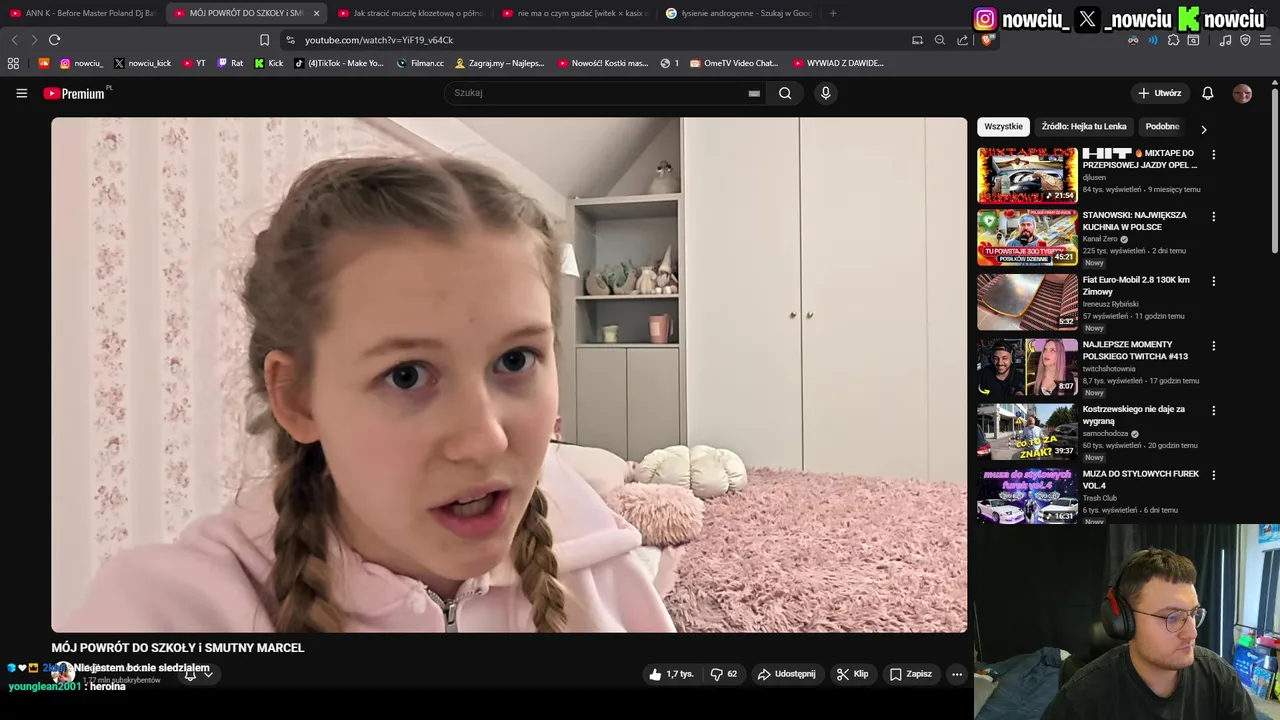Open the nowciu_kick X bookmark

tap(142, 63)
